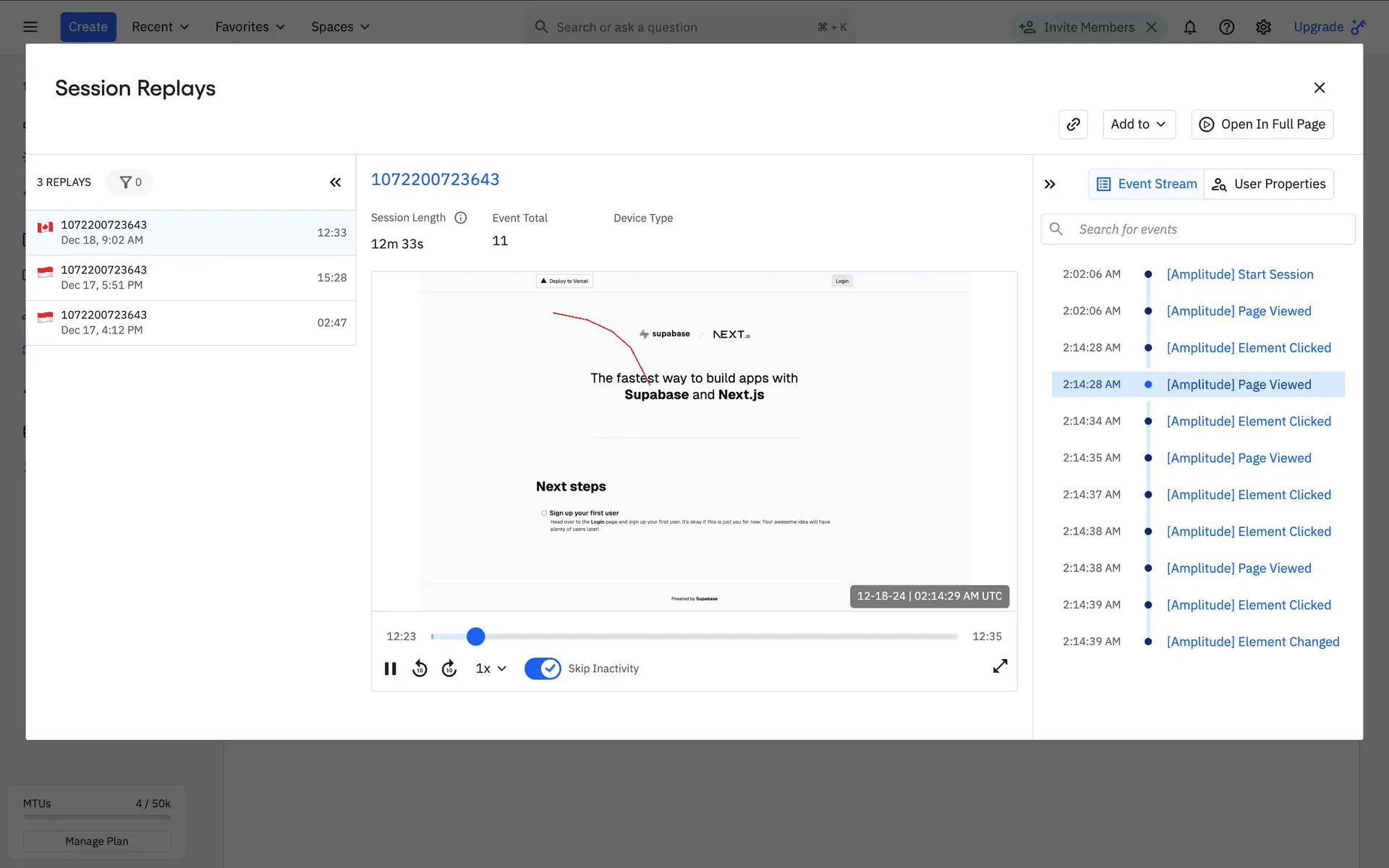Open the Recent menu dropdown
The image size is (1389, 868).
160,27
